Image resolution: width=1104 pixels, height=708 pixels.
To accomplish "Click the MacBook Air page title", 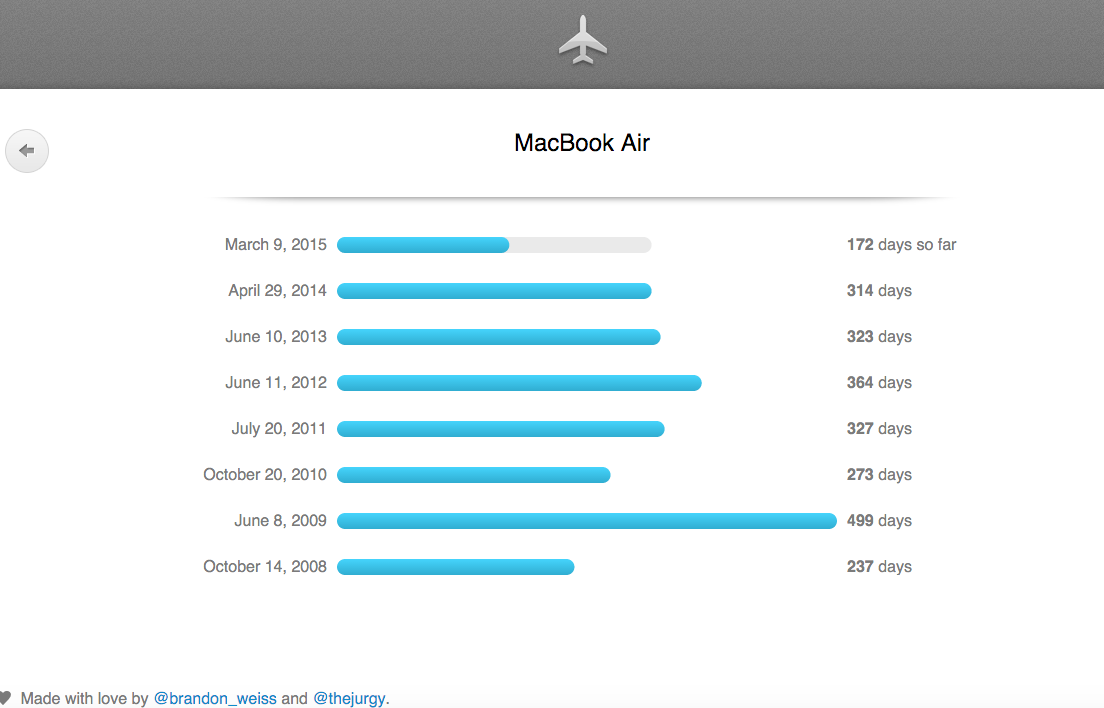I will [582, 143].
